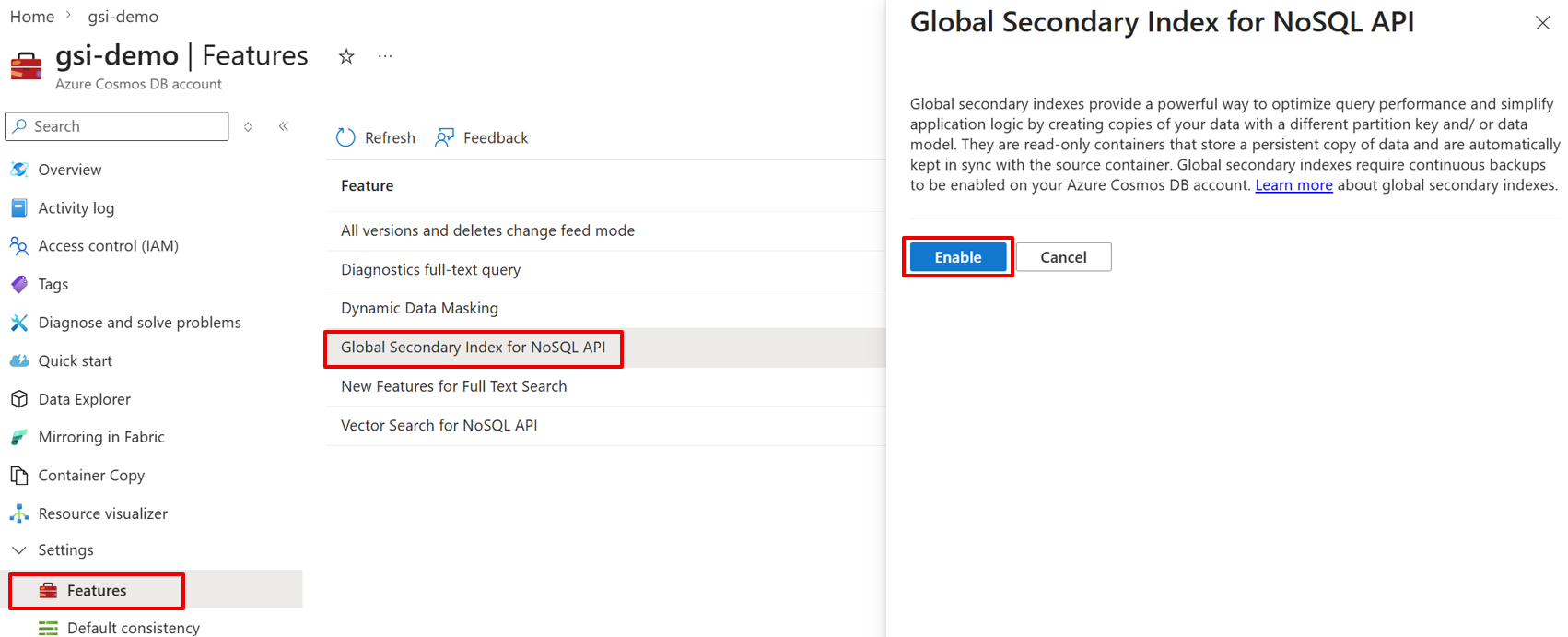Open the more options ellipsis menu

pos(385,57)
